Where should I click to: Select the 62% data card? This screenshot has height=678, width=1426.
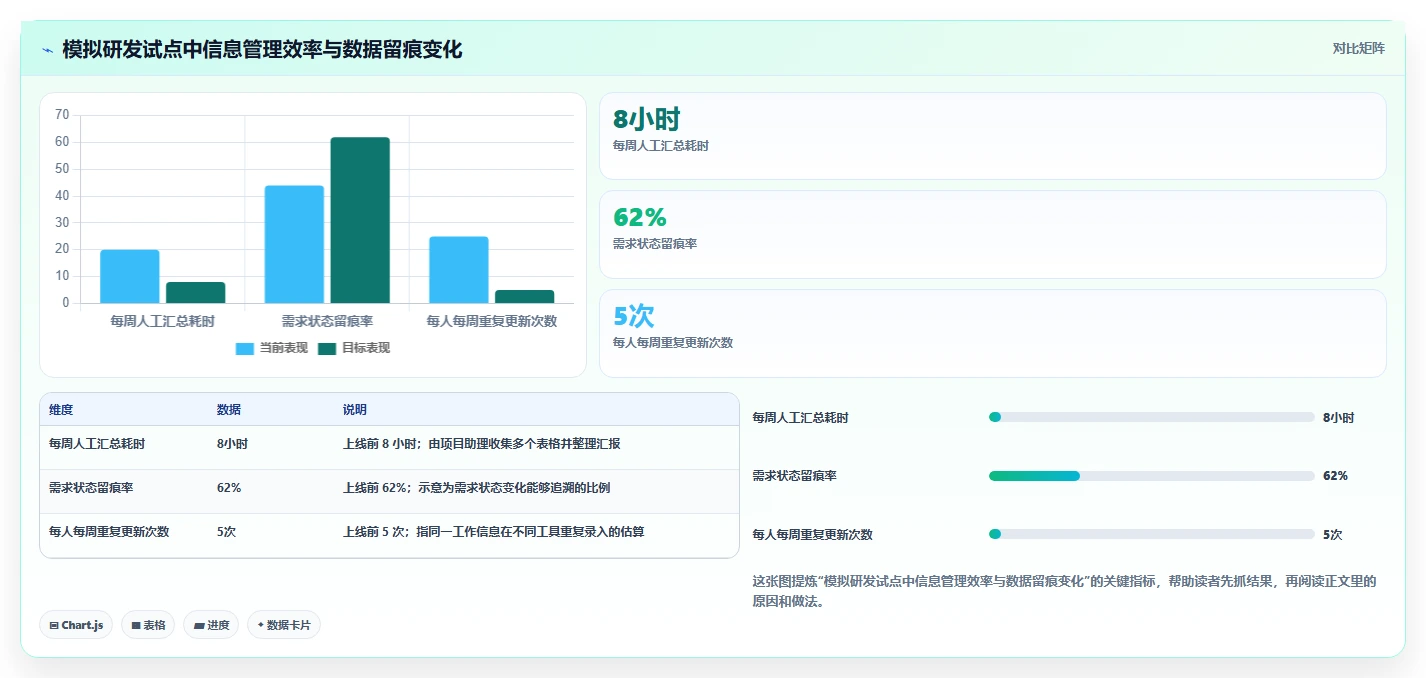992,234
